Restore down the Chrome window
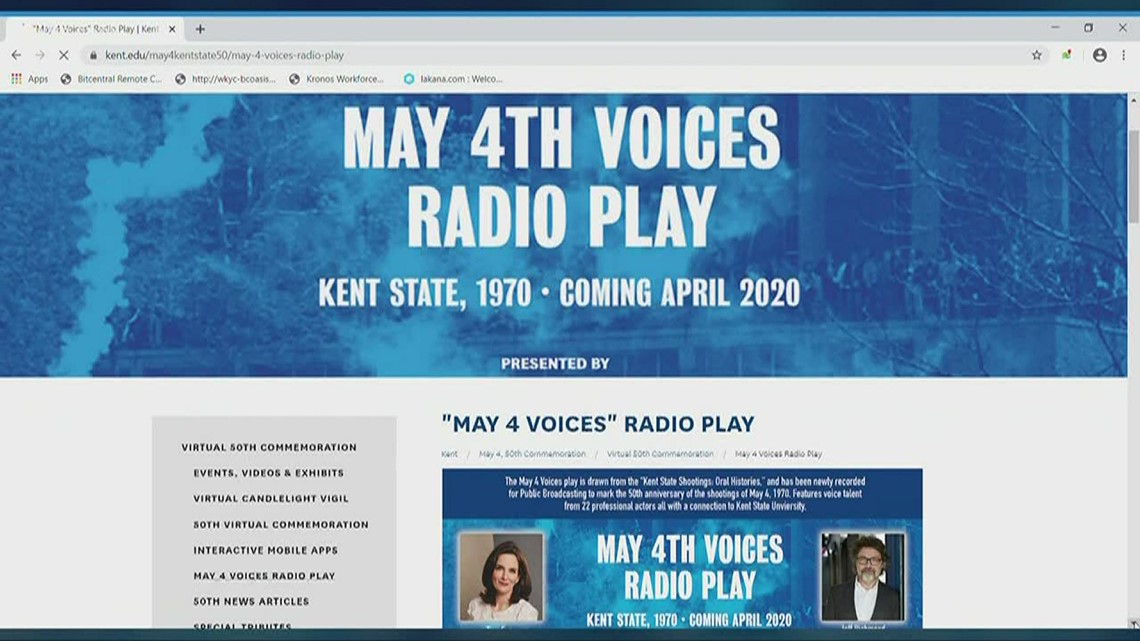Image resolution: width=1140 pixels, height=641 pixels. click(1088, 28)
